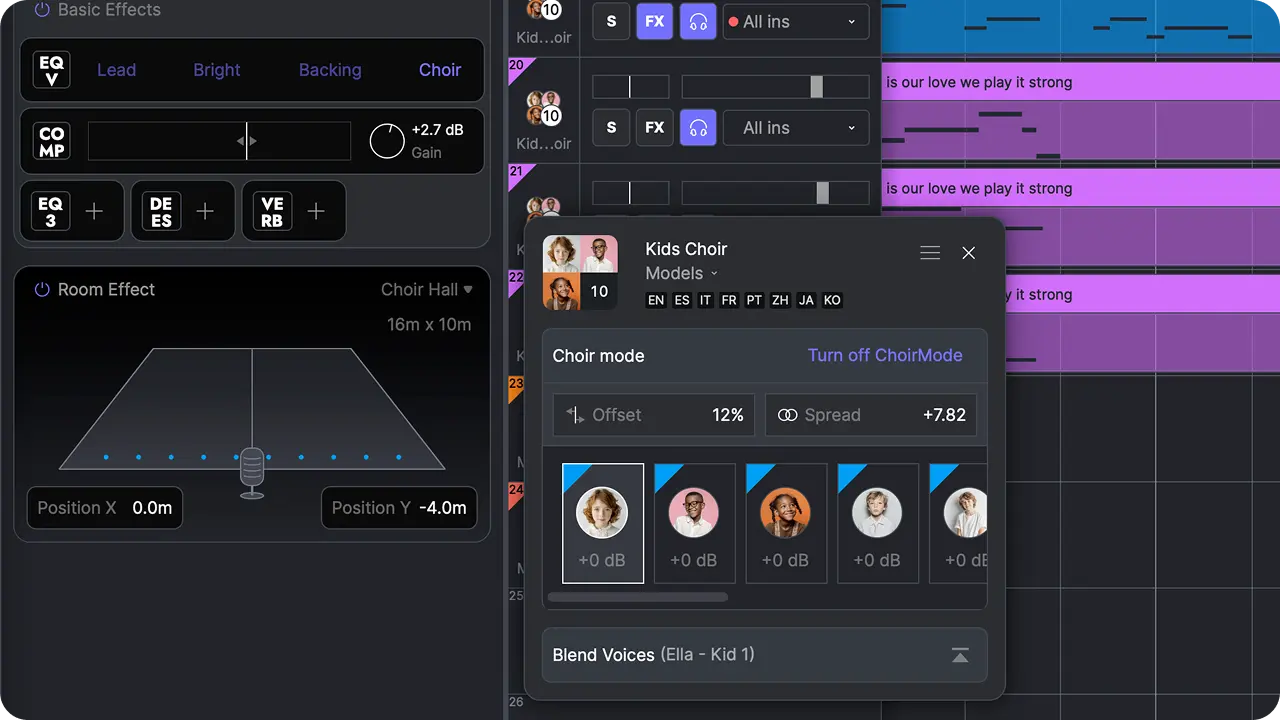Click the COMP compressor icon
Image resolution: width=1280 pixels, height=720 pixels.
click(52, 141)
